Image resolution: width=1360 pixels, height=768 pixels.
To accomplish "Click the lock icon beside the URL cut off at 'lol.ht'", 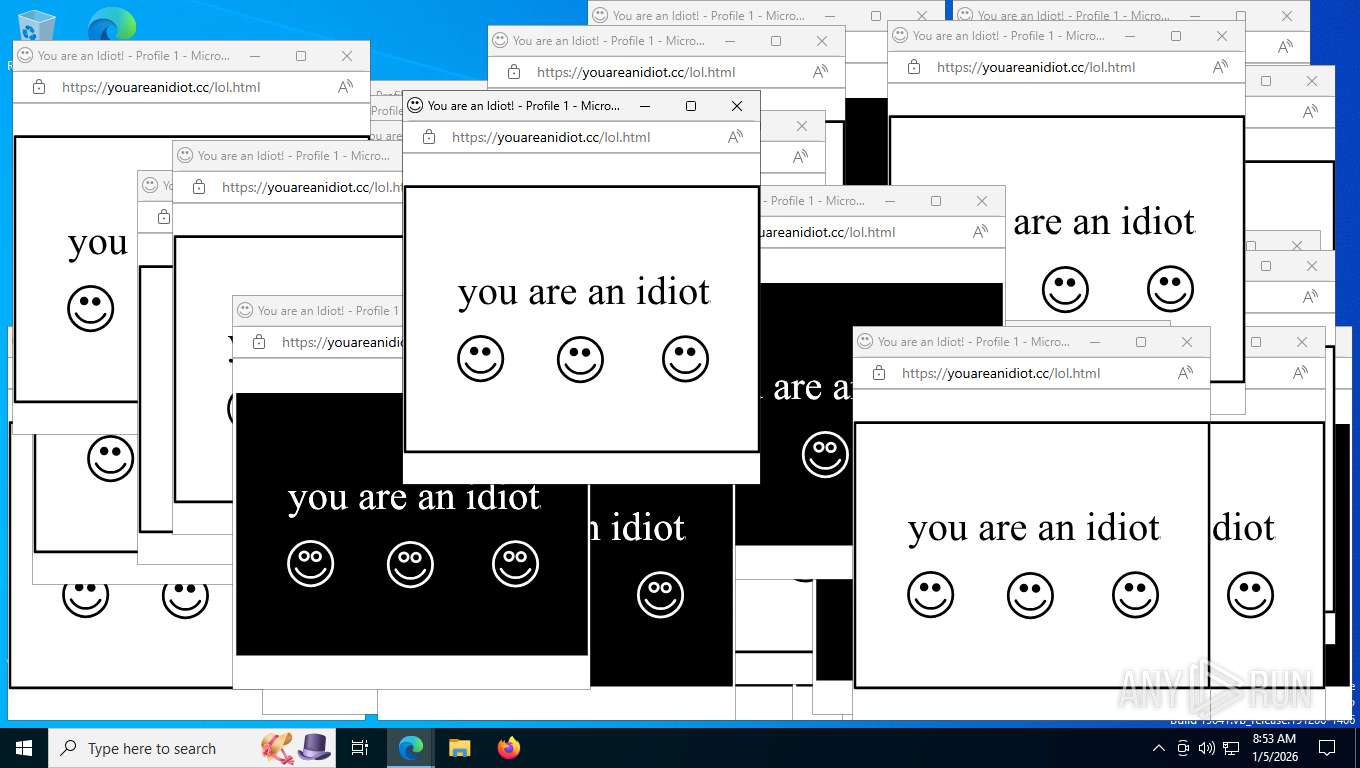I will coord(199,187).
